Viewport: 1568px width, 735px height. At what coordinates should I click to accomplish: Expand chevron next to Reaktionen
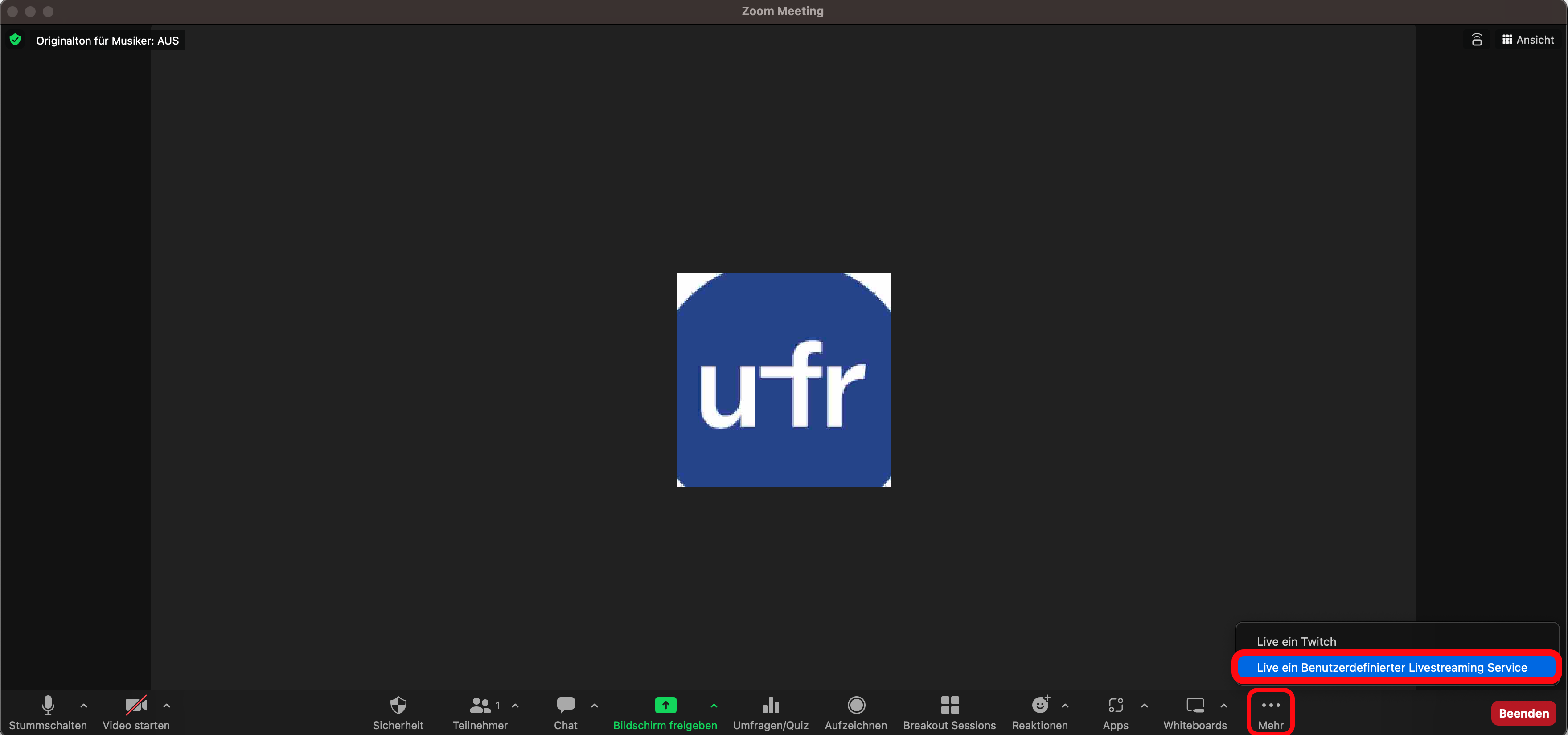click(x=1065, y=706)
